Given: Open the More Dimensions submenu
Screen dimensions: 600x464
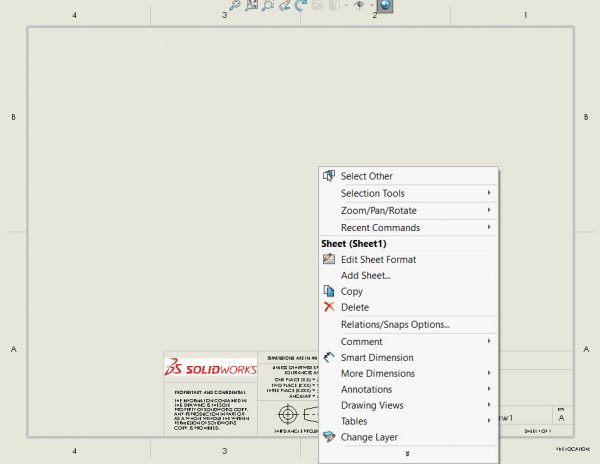Looking at the screenshot, I should tap(408, 373).
